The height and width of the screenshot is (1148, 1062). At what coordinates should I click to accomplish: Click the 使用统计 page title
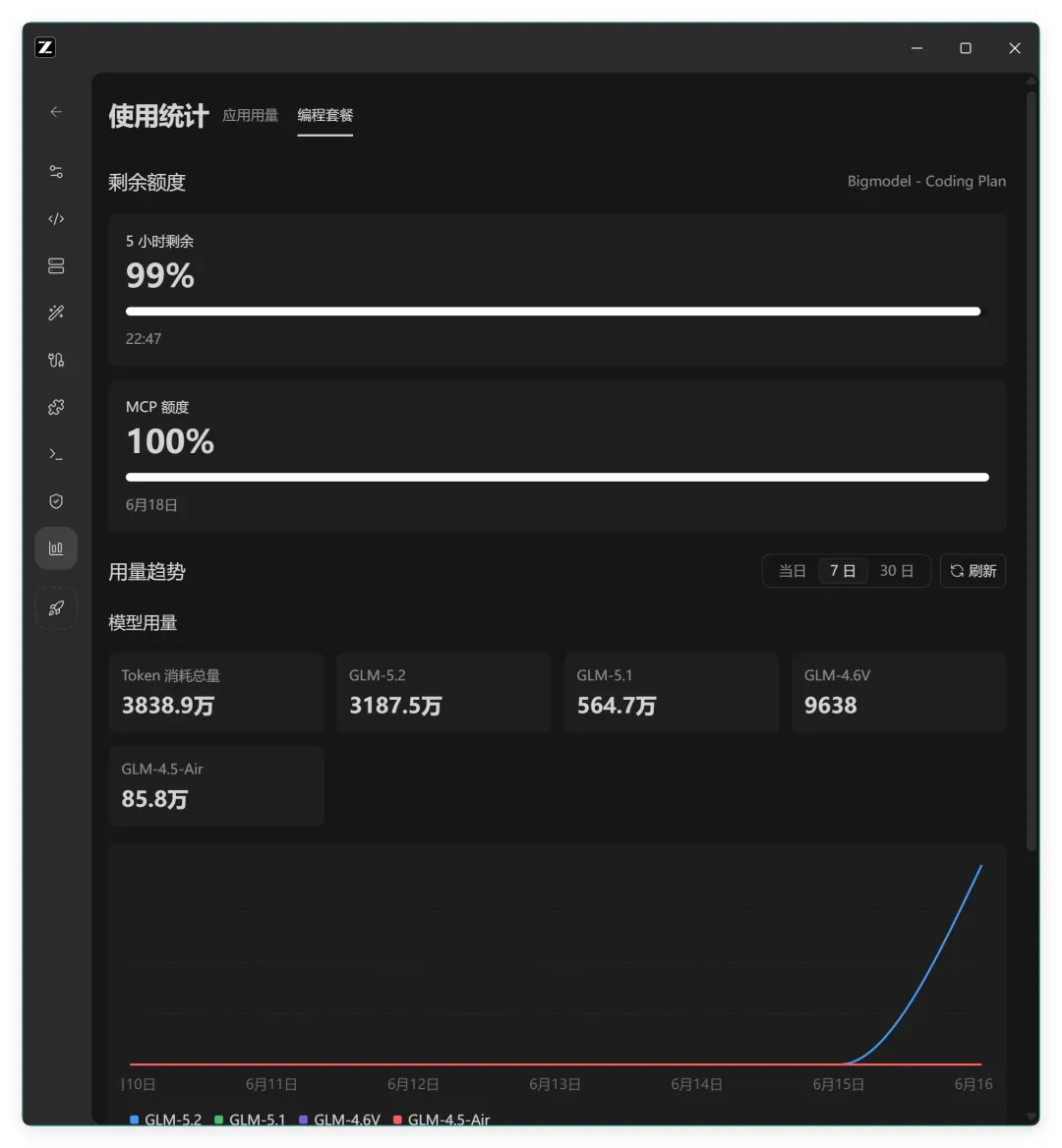(x=158, y=116)
